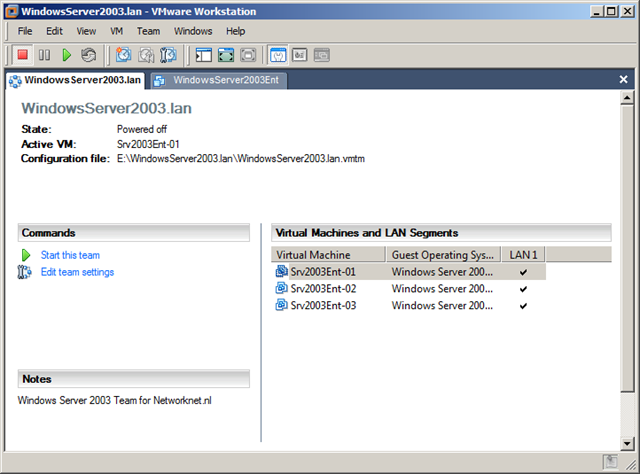The height and width of the screenshot is (474, 640).
Task: Click the LAN 1 column header
Action: pos(524,255)
